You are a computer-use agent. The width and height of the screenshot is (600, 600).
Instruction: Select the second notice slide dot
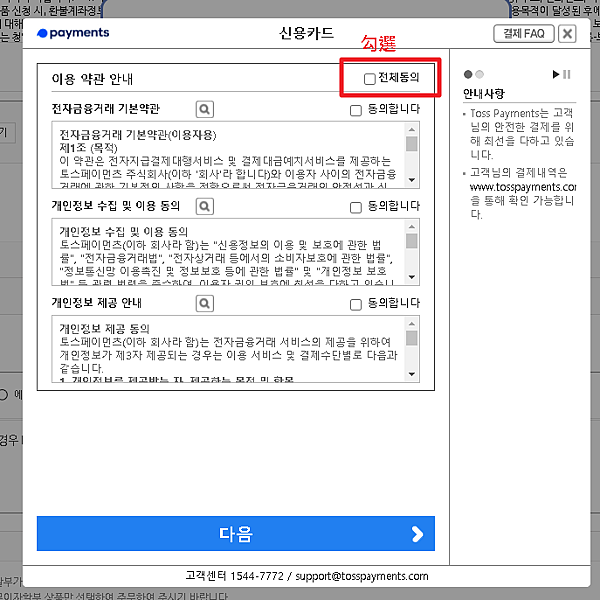coord(479,74)
